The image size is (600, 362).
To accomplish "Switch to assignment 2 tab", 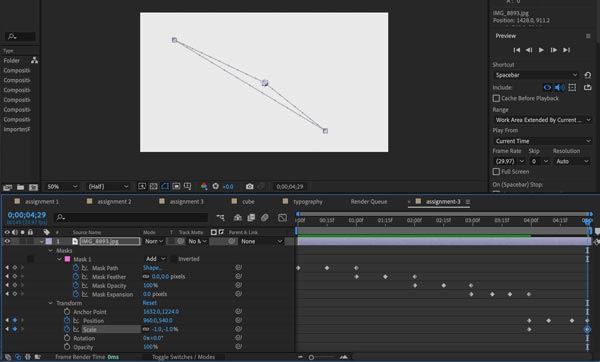I will [x=114, y=202].
